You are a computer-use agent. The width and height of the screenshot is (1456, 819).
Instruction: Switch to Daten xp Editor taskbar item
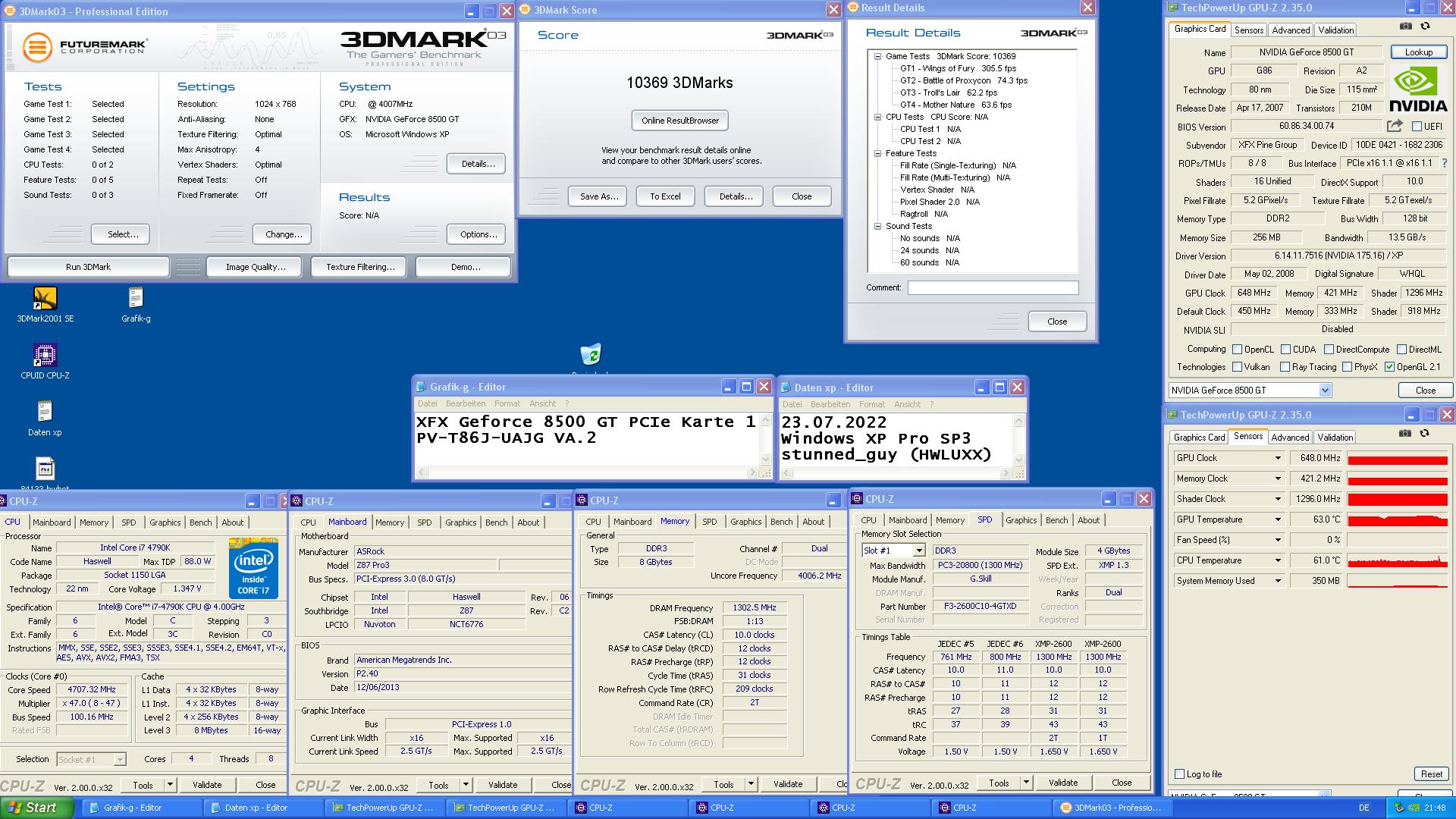coord(262,808)
